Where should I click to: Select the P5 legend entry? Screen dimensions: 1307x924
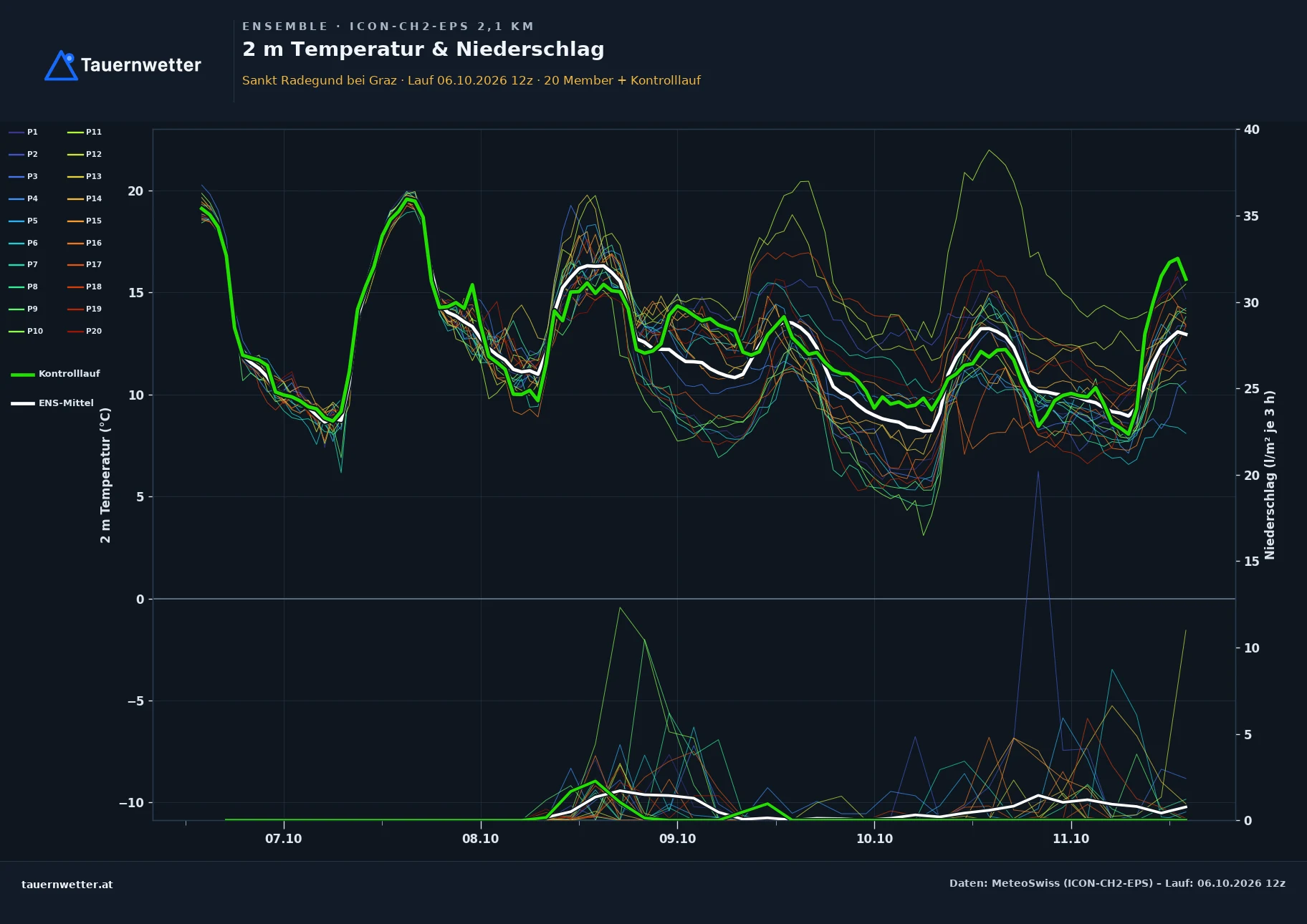(x=24, y=221)
